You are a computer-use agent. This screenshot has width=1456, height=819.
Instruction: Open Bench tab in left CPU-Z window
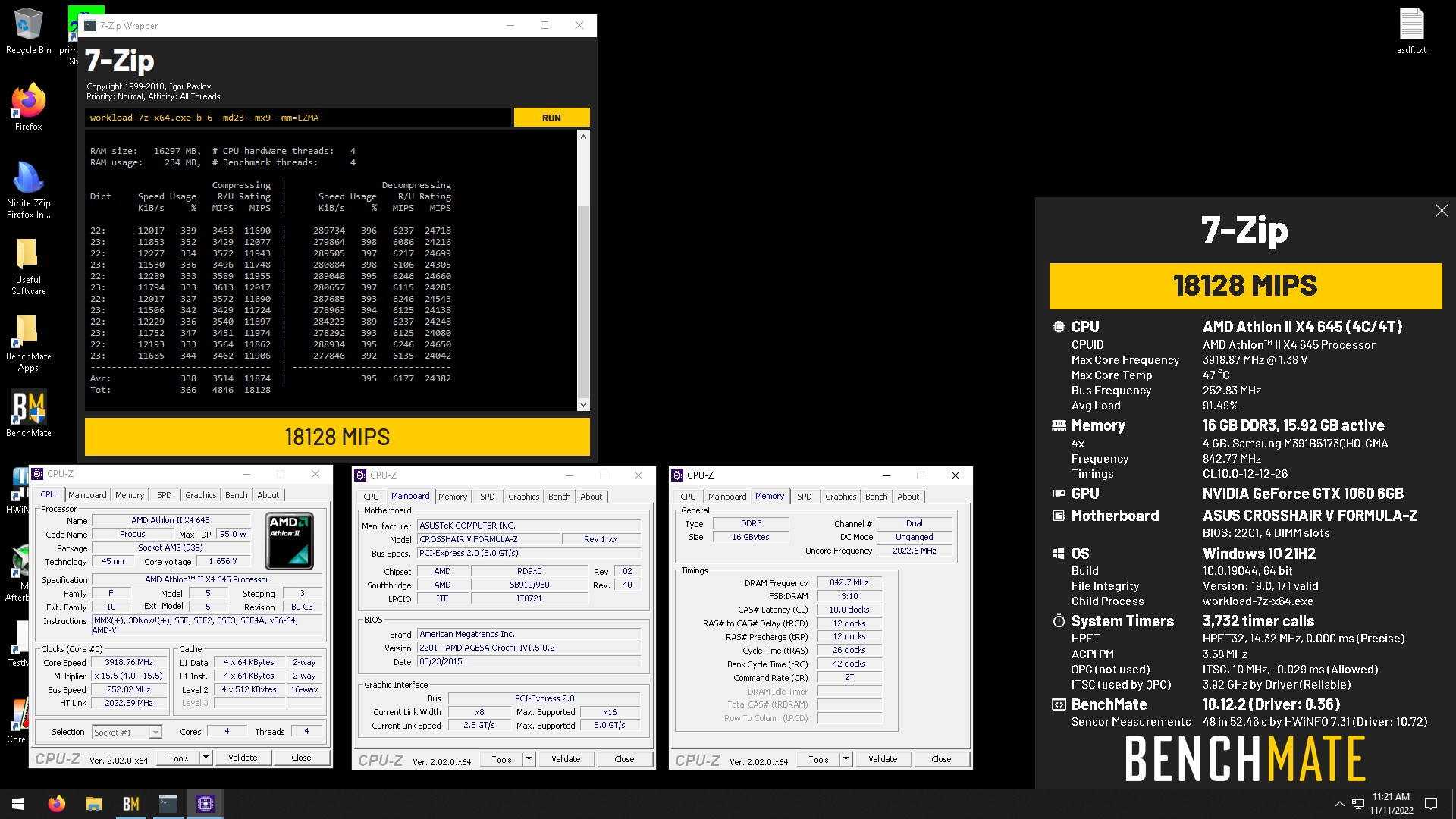pyautogui.click(x=237, y=495)
